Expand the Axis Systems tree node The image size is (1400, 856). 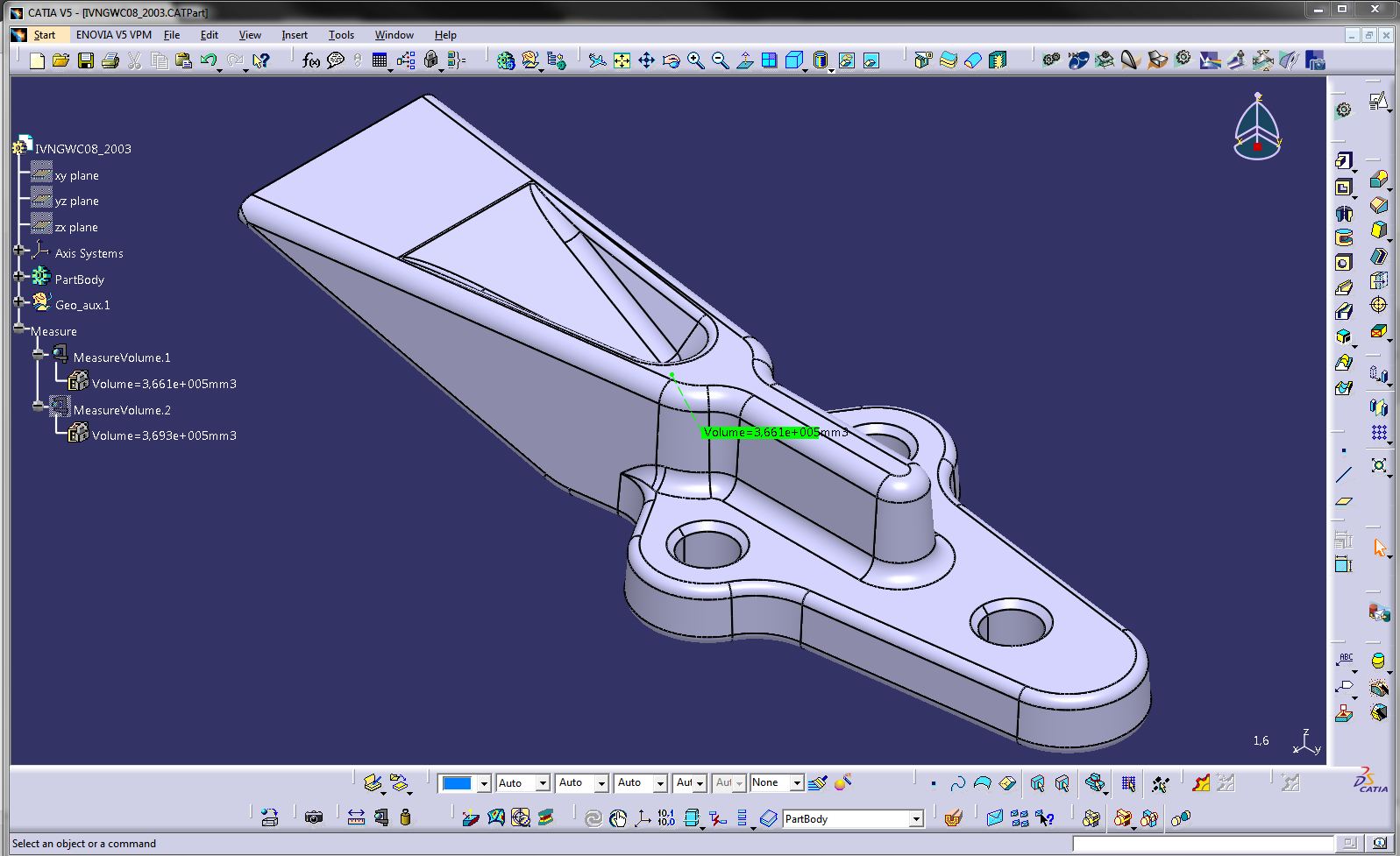click(18, 251)
